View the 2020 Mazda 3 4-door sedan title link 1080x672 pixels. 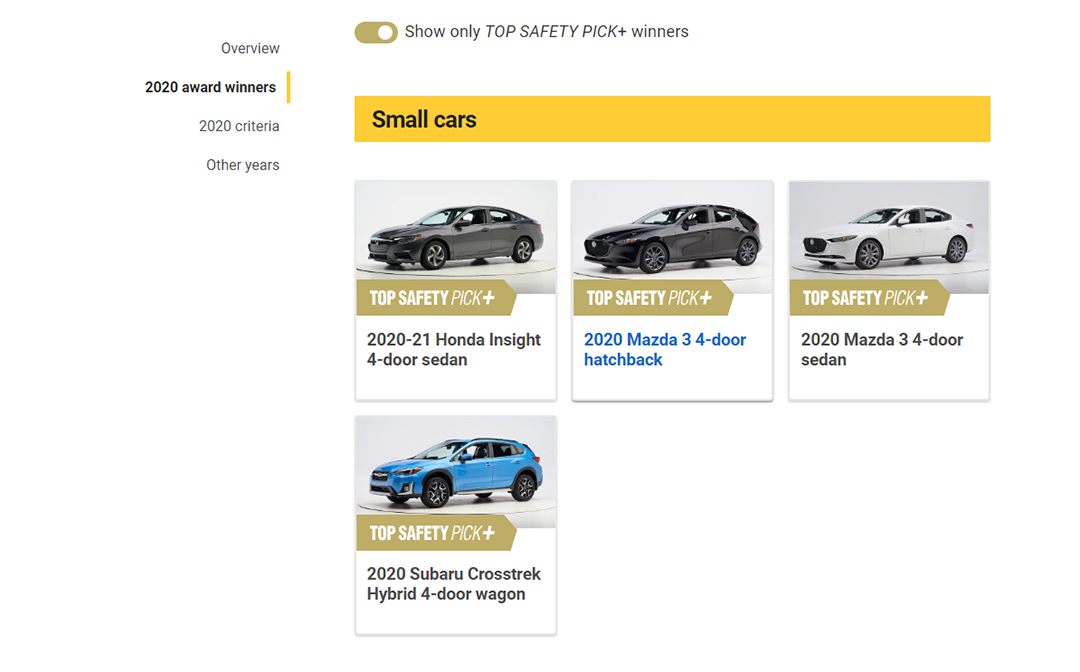pyautogui.click(x=882, y=350)
